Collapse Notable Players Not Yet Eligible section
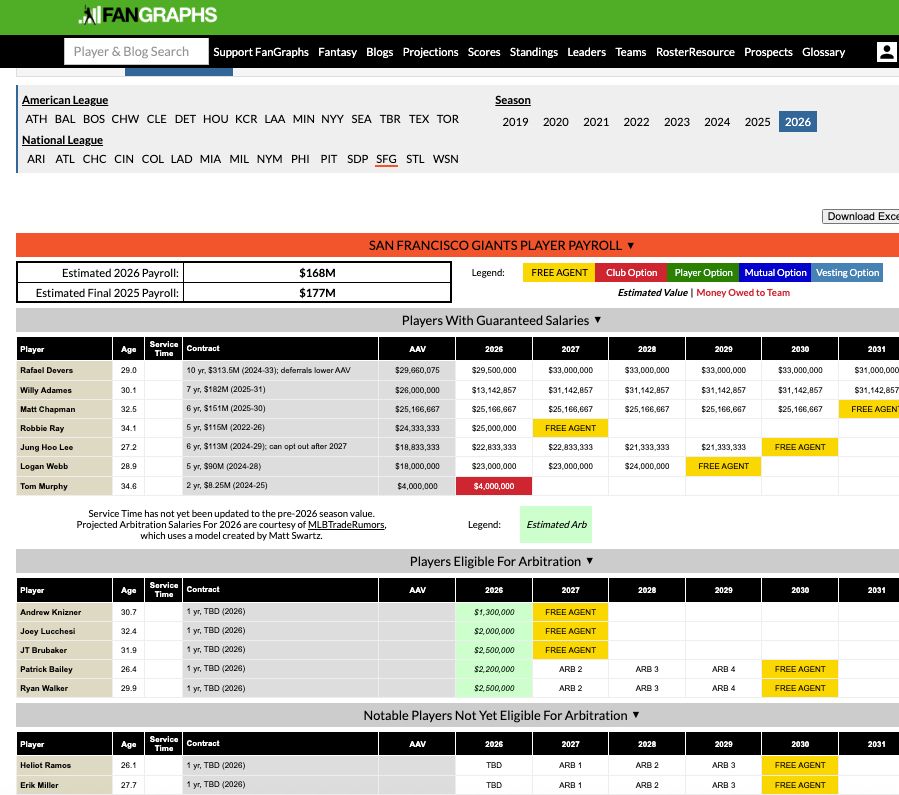Screen dimensions: 899x795 (x=501, y=715)
